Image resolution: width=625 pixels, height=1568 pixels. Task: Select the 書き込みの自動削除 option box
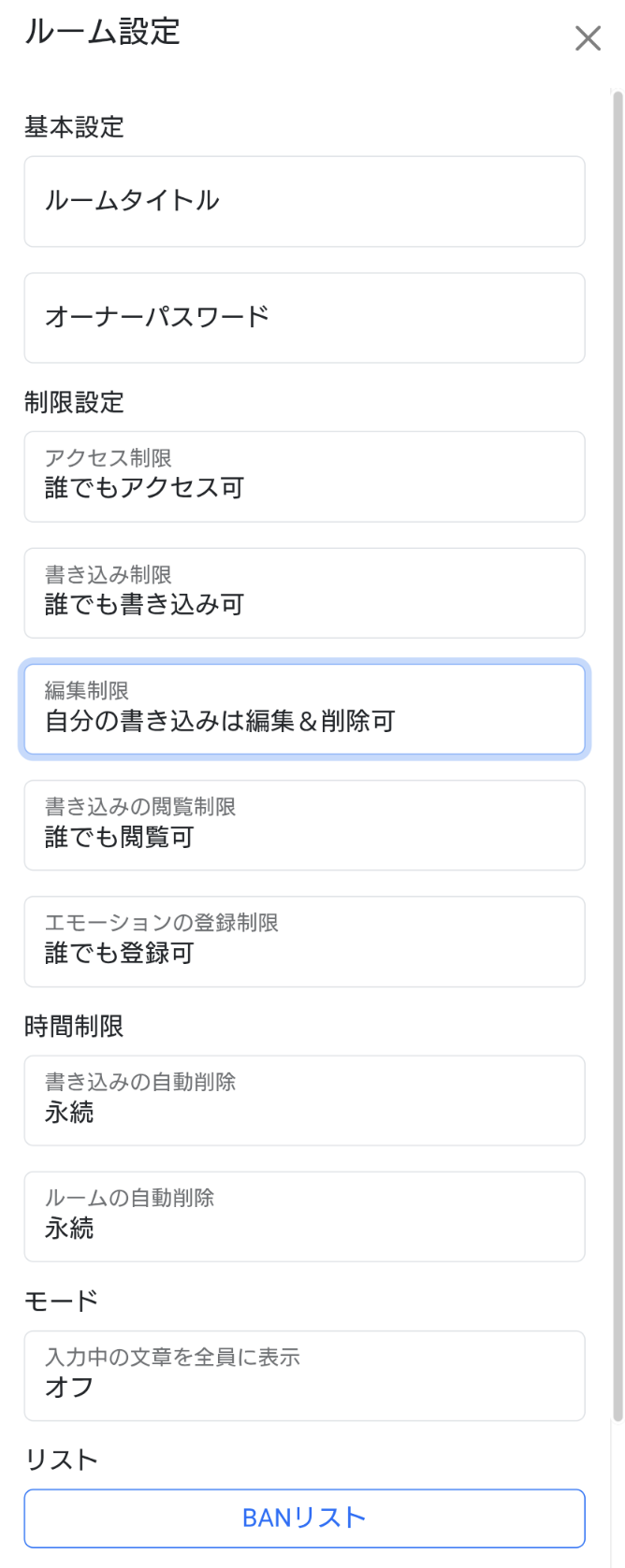click(304, 1100)
